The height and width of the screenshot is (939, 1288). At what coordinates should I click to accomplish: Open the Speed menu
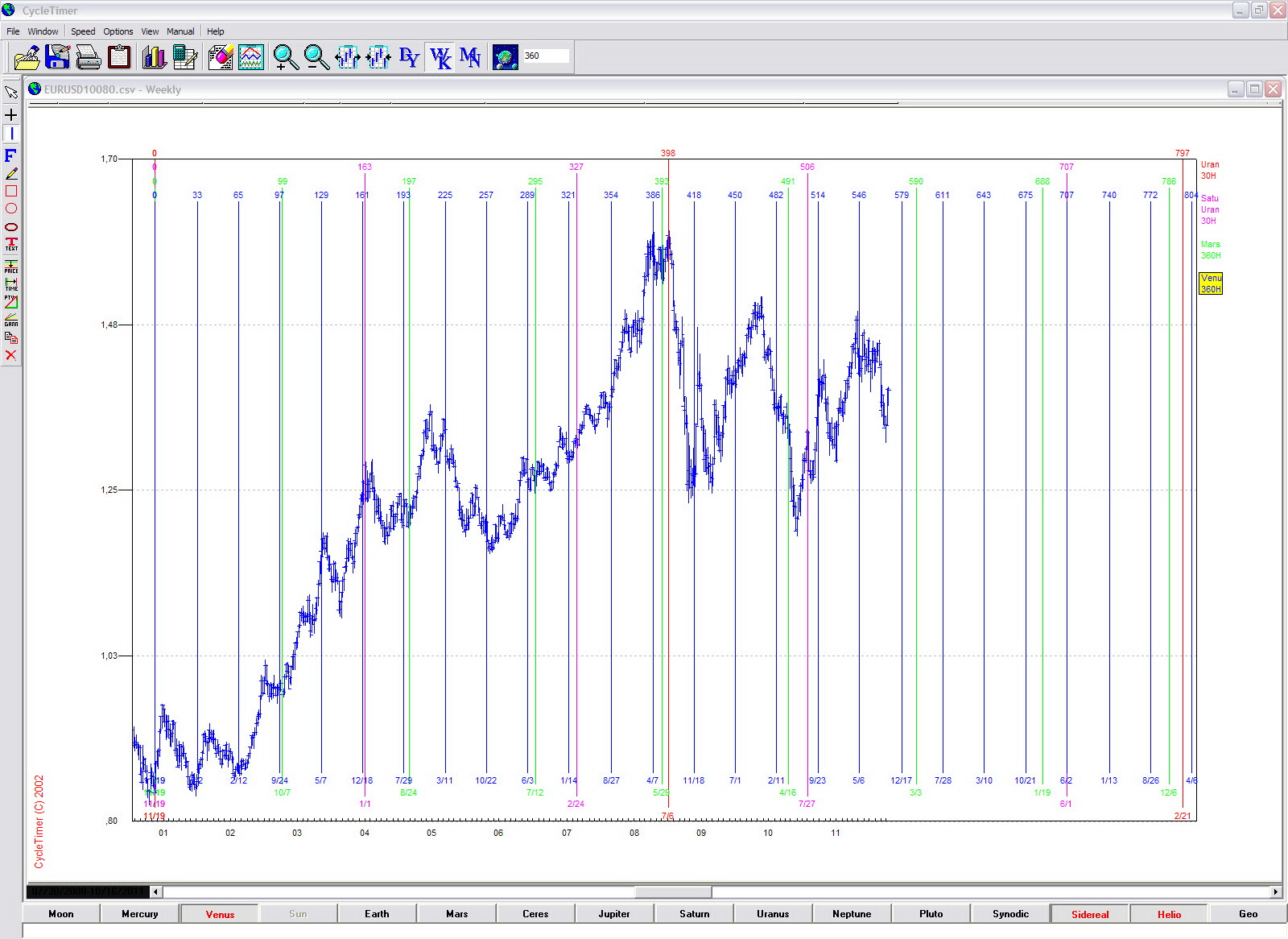point(83,31)
